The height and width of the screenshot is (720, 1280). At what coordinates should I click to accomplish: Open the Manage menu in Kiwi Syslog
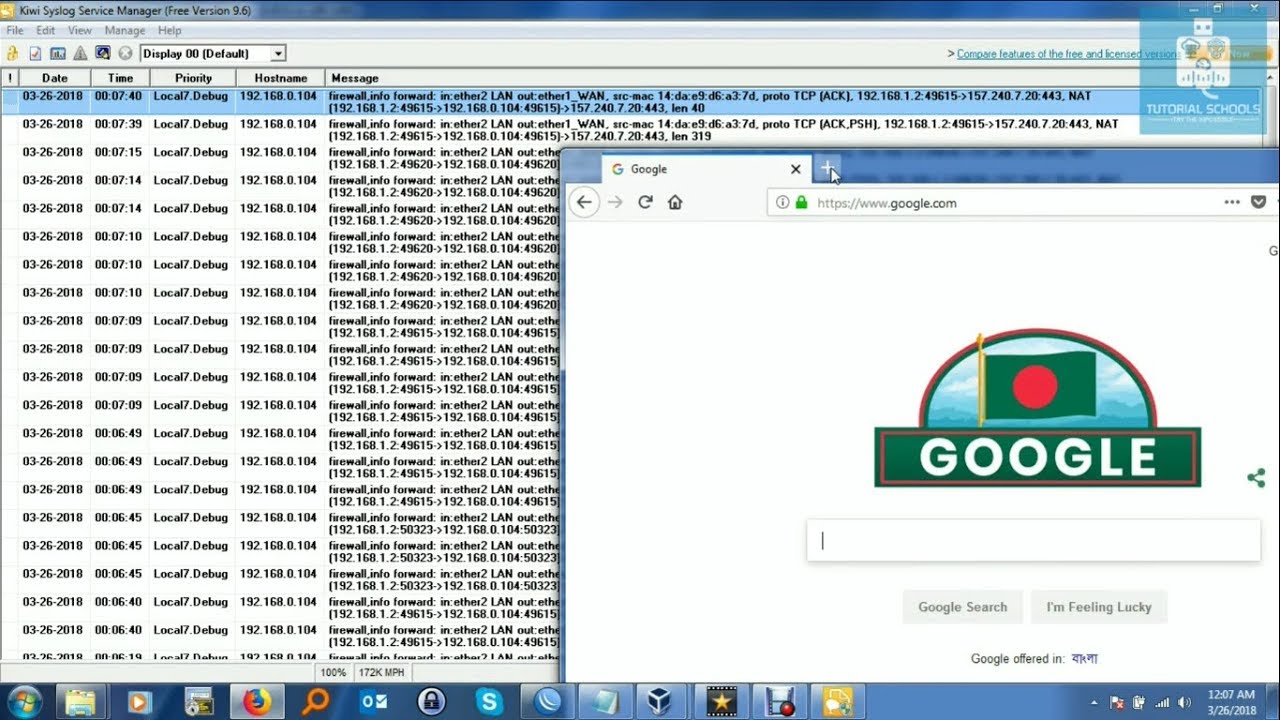(125, 31)
